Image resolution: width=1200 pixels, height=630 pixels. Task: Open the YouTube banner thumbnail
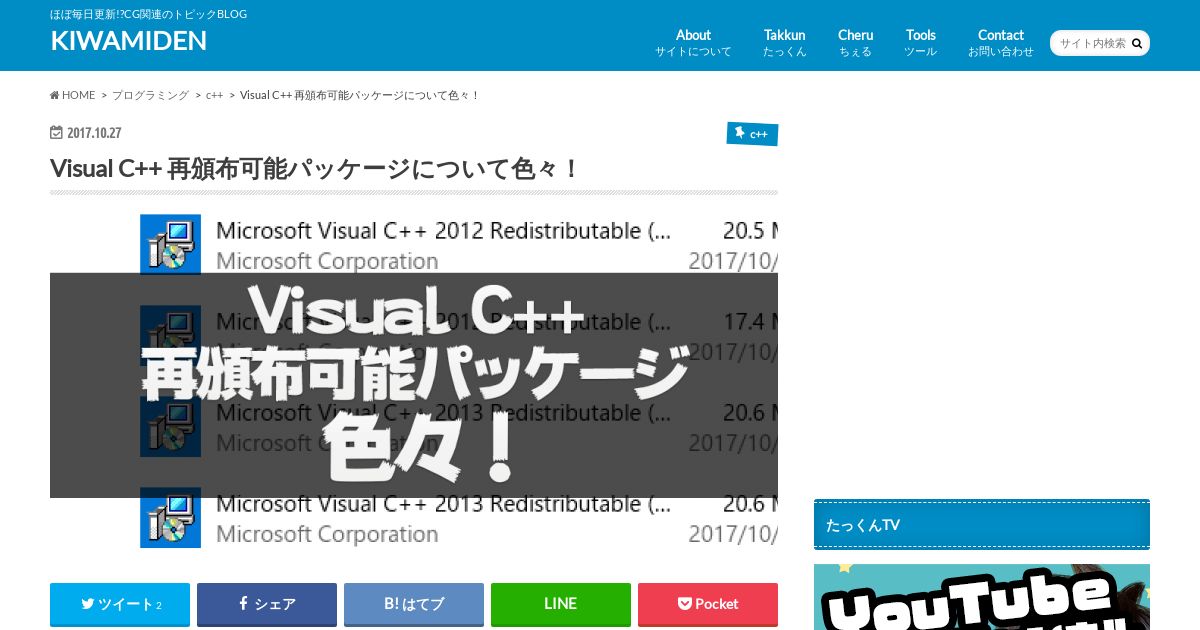982,597
